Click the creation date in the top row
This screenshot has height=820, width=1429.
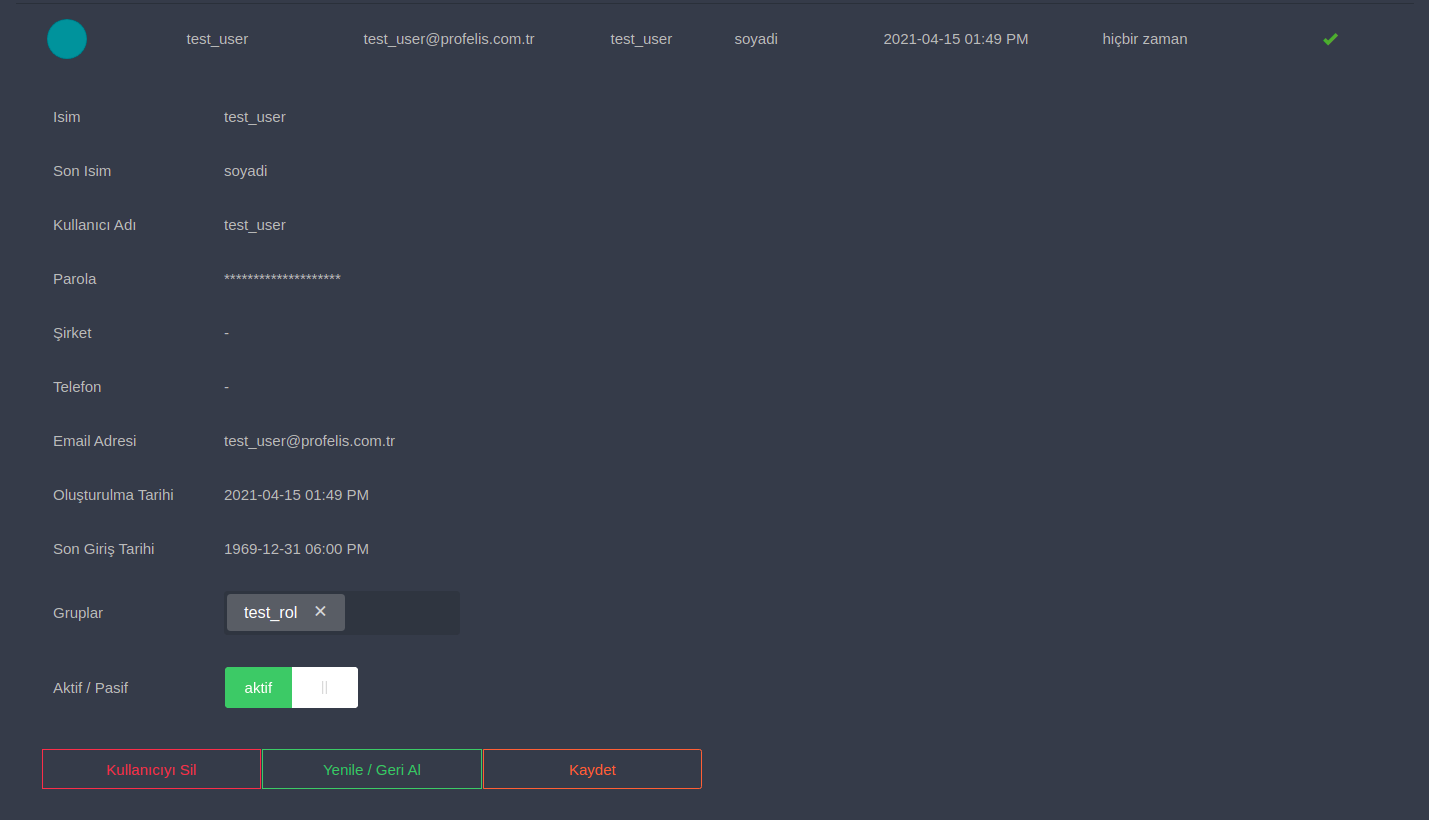pyautogui.click(x=955, y=39)
